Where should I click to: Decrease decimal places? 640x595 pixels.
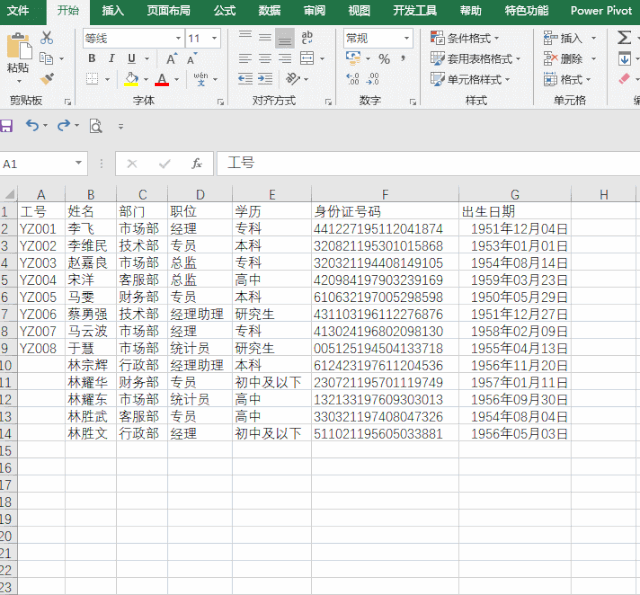tap(373, 79)
